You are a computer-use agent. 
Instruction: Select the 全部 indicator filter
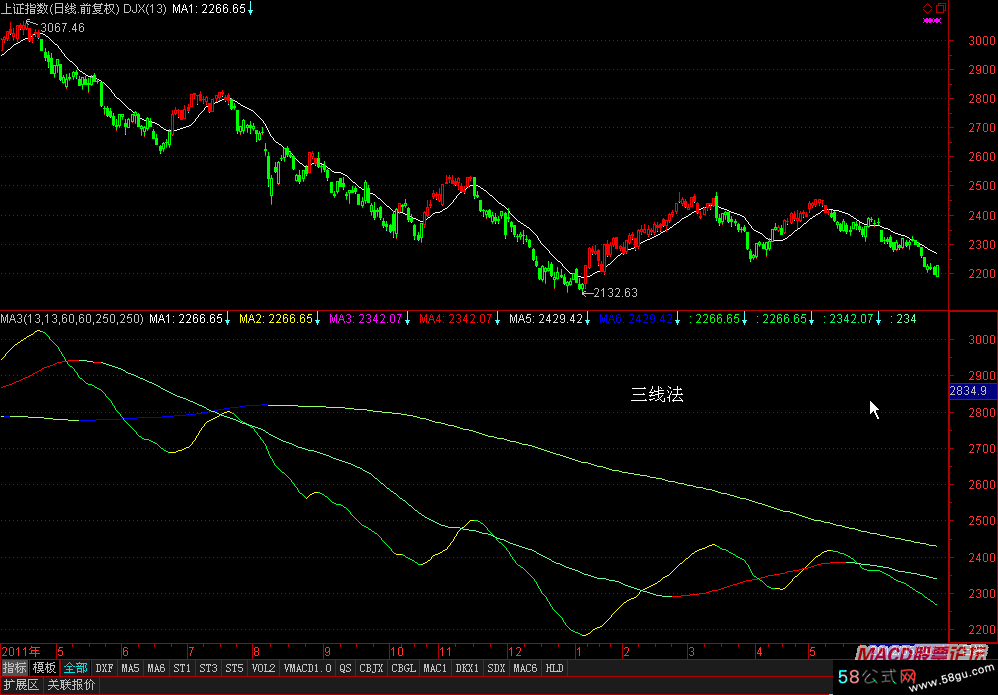click(x=75, y=668)
